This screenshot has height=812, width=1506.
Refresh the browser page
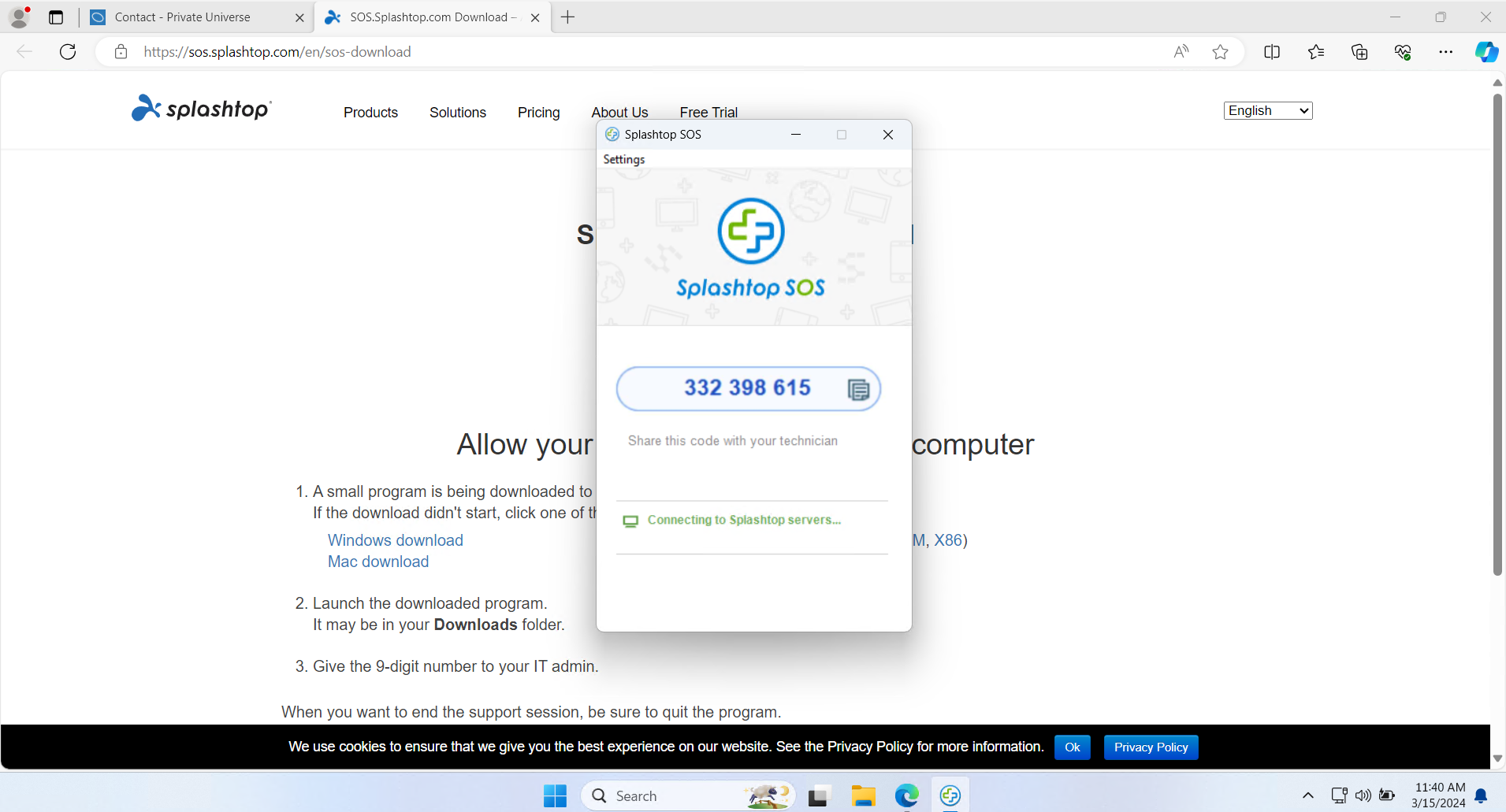pyautogui.click(x=68, y=52)
